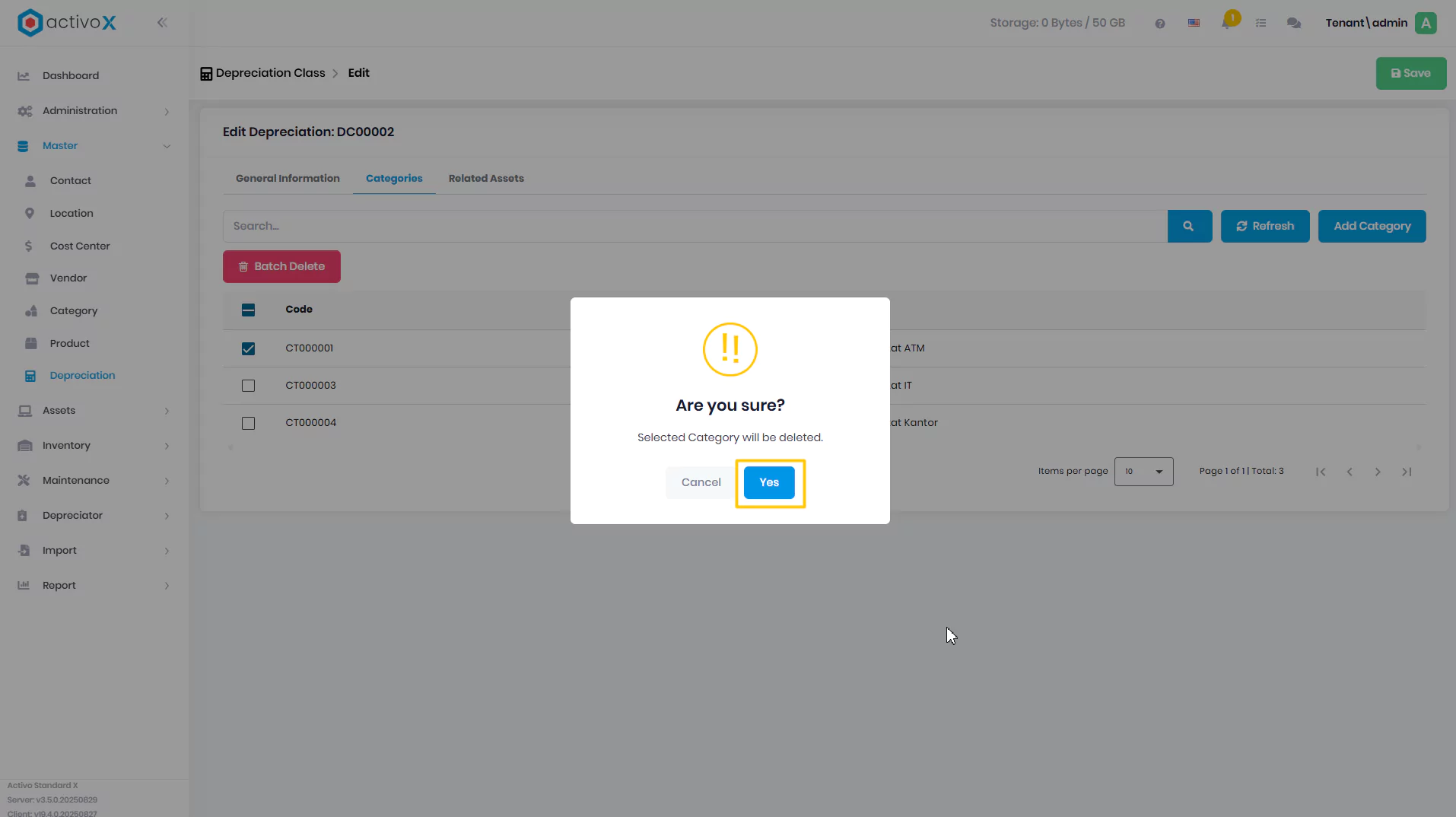The height and width of the screenshot is (817, 1456).
Task: Click the Depreciation calculator icon in sidebar
Action: (x=30, y=376)
